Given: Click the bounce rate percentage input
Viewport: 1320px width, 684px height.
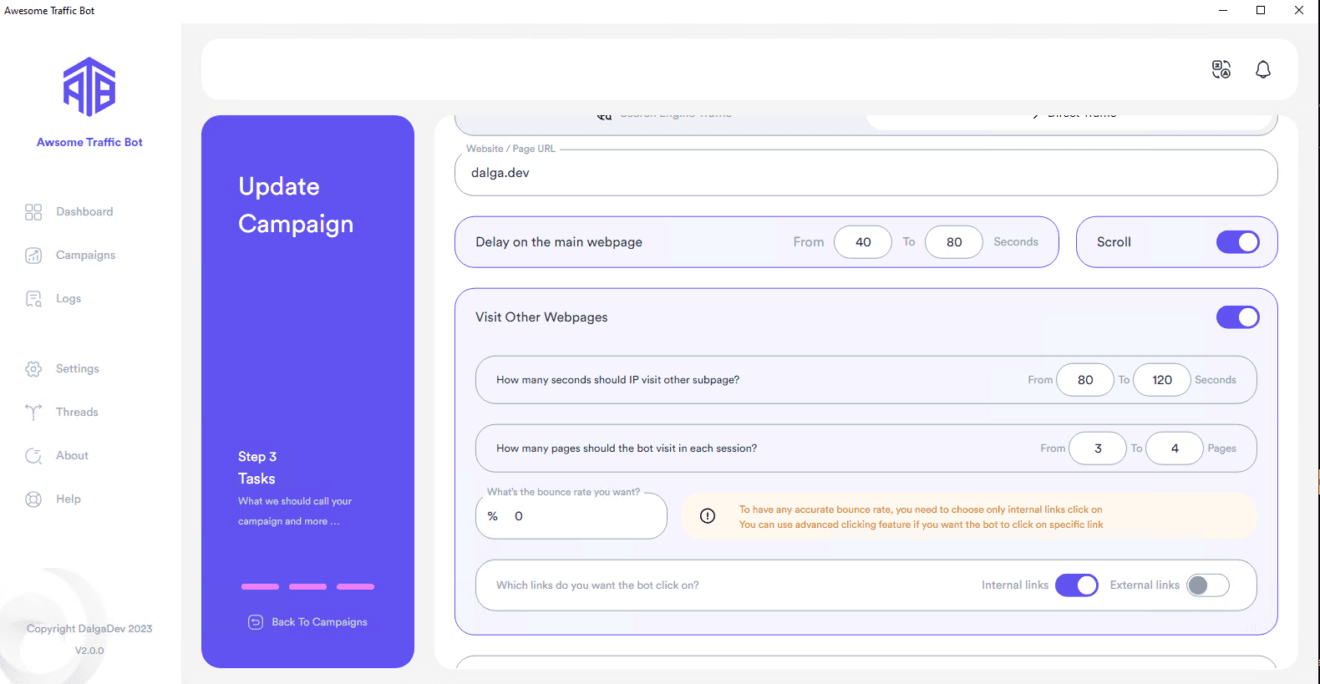Looking at the screenshot, I should (x=570, y=516).
